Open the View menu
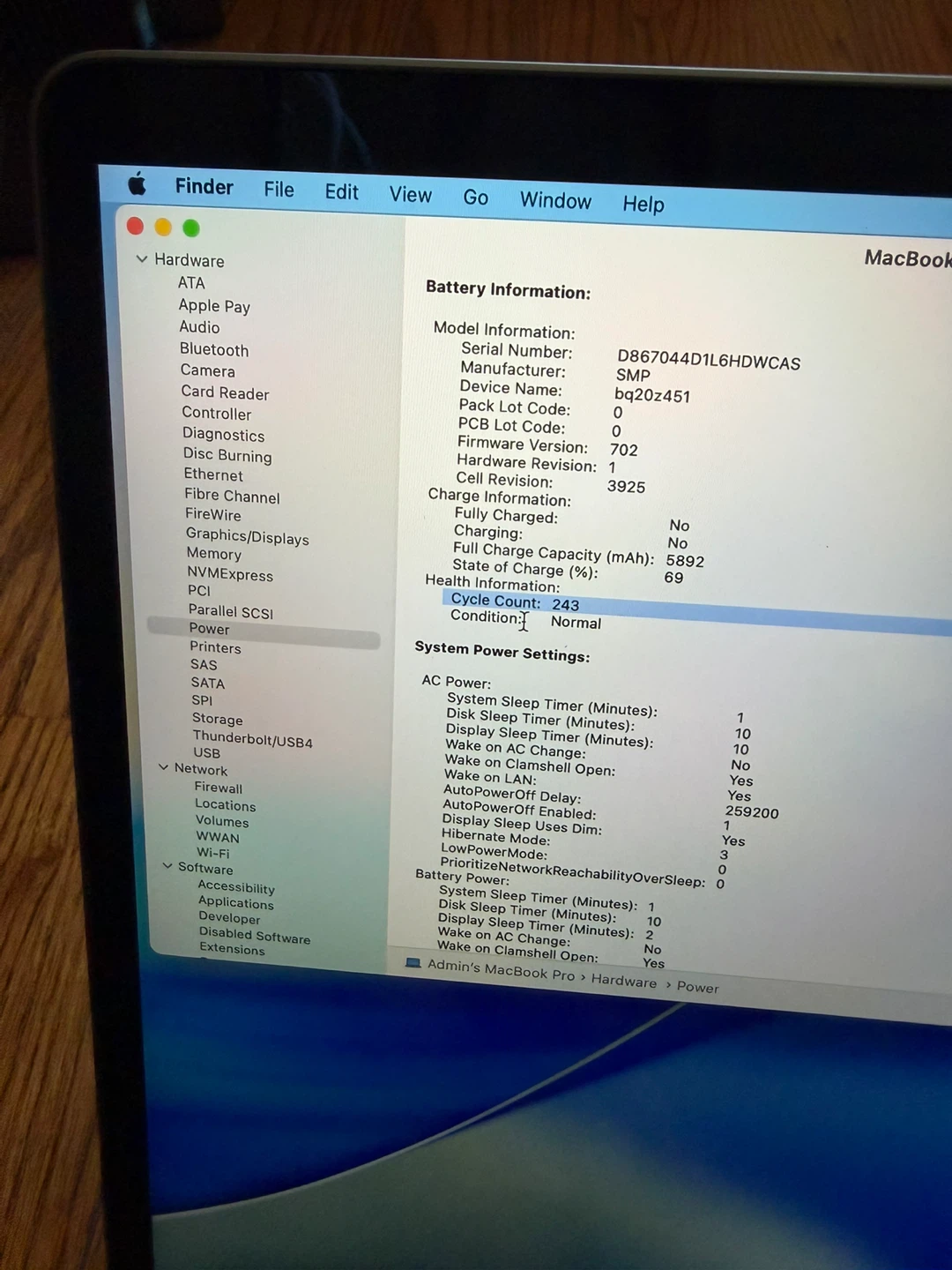The width and height of the screenshot is (952, 1270). coord(411,195)
